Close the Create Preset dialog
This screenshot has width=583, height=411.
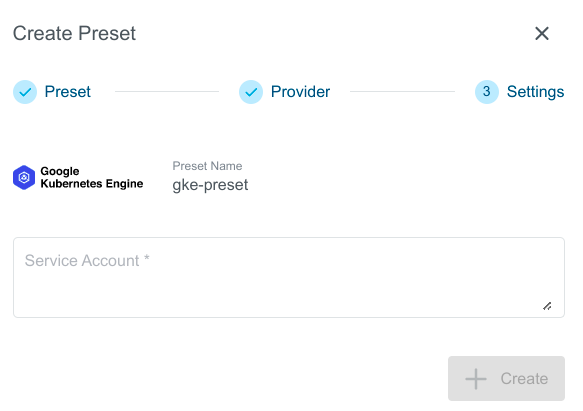pyautogui.click(x=542, y=33)
